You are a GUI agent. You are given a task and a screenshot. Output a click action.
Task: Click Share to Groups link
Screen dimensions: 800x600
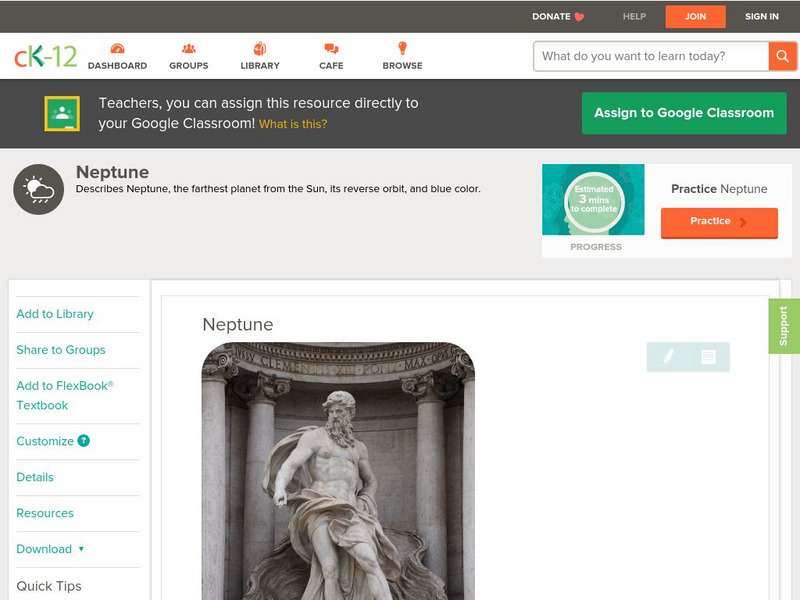[61, 350]
